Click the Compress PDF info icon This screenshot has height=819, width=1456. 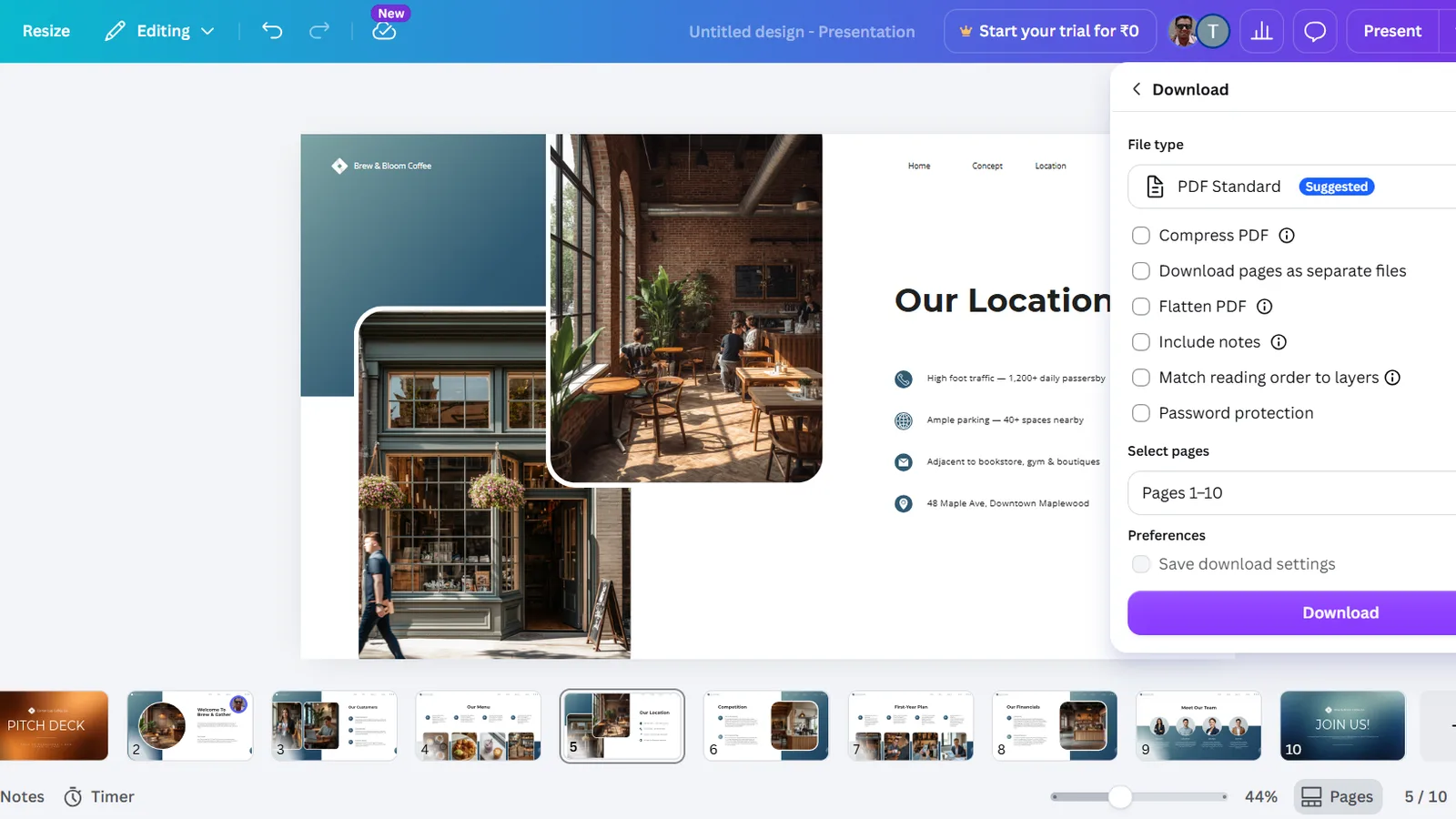pos(1287,236)
